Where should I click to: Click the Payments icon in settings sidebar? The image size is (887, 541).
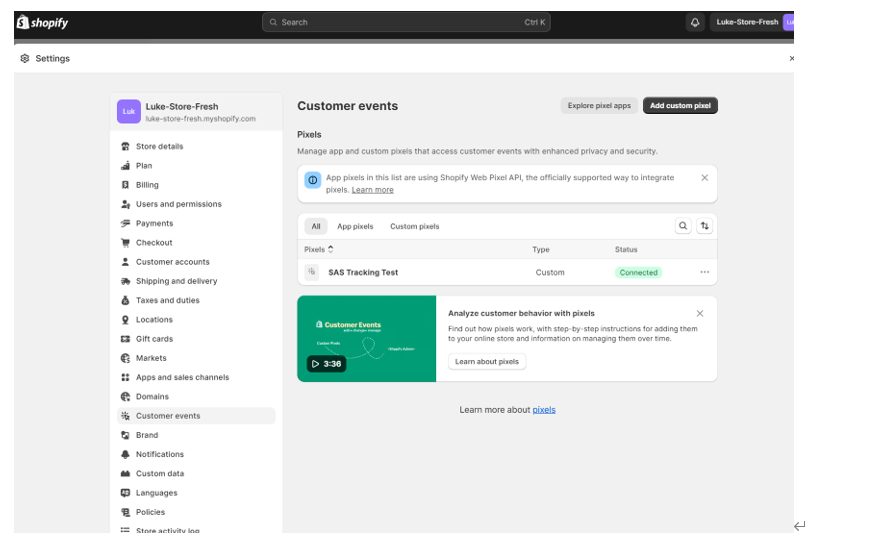coord(126,224)
